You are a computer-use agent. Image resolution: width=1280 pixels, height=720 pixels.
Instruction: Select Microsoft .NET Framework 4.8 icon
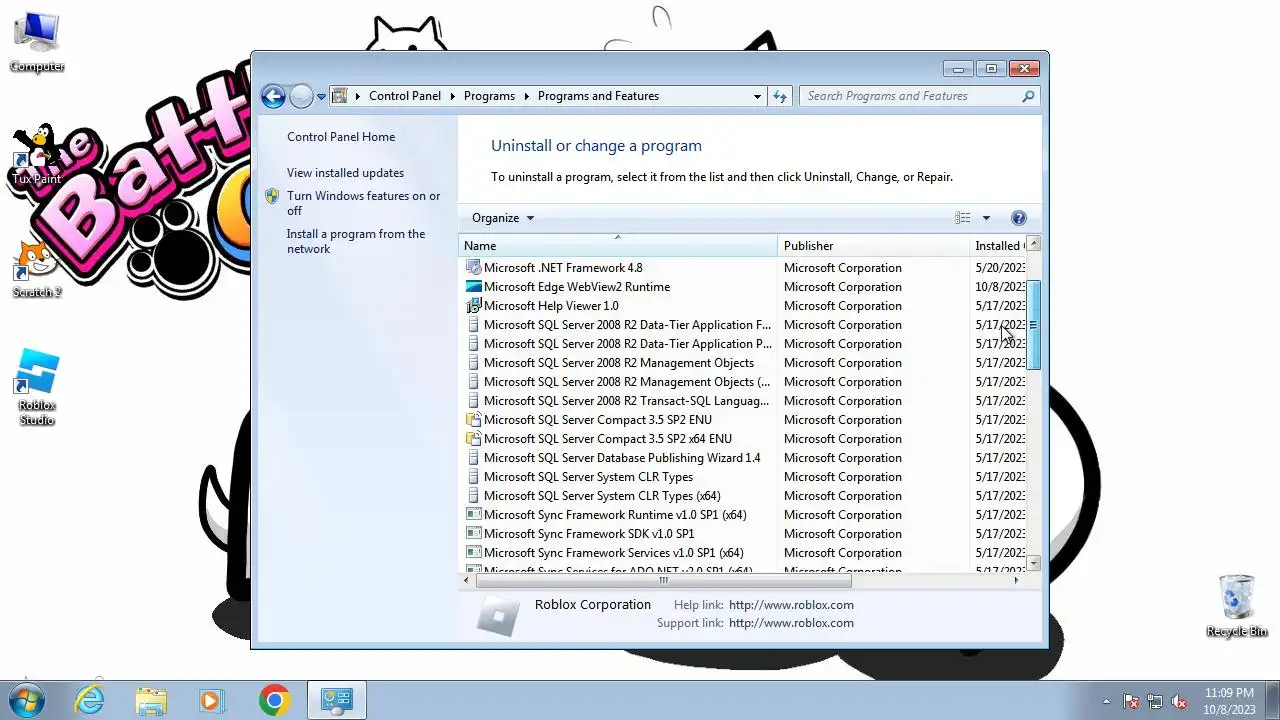[x=474, y=268]
